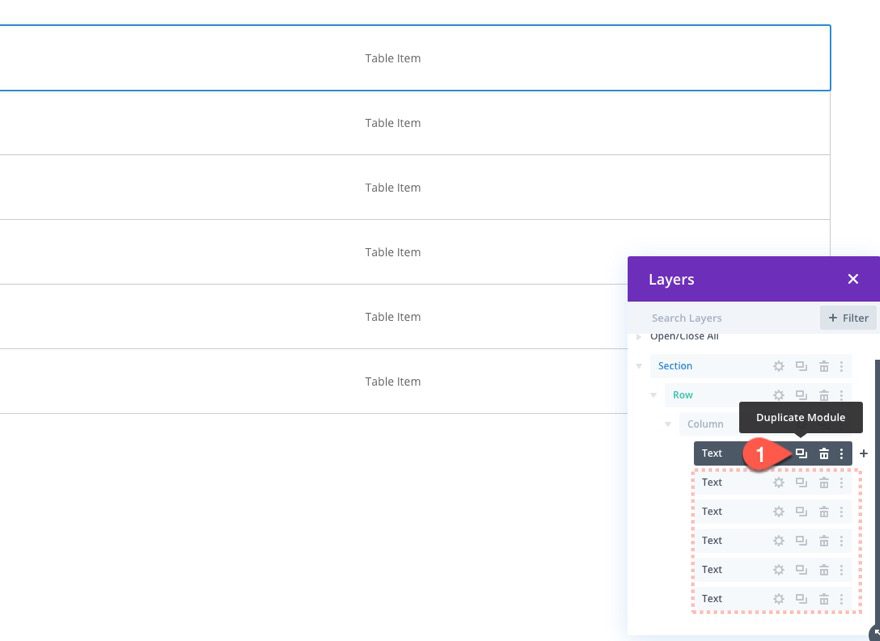Duplicate the highlighted Text module

[x=801, y=453]
